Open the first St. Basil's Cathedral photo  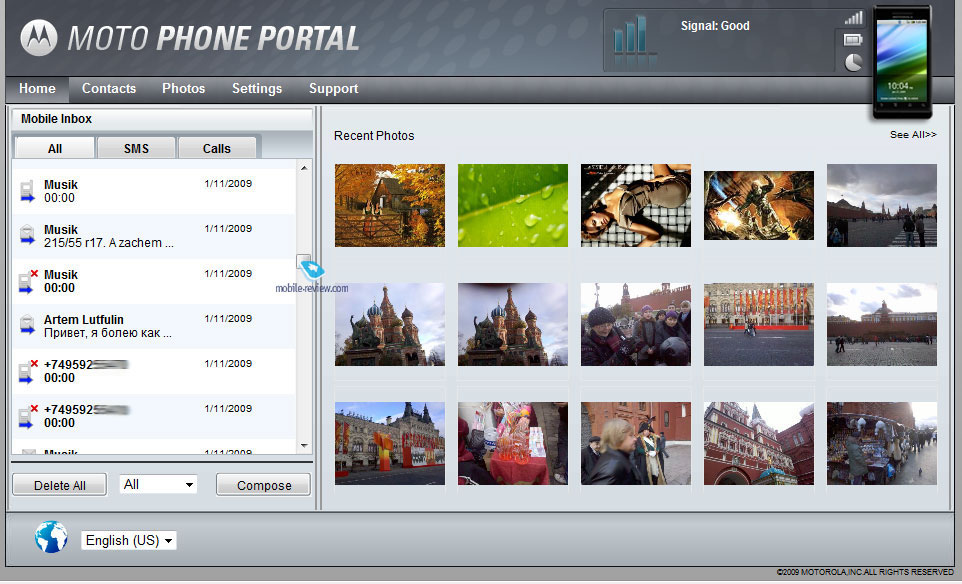point(390,325)
